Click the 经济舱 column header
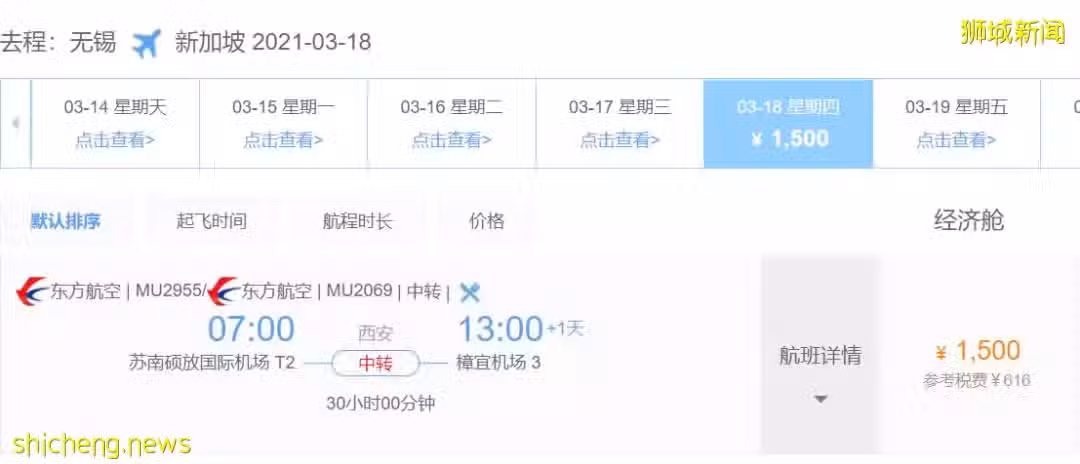 [968, 221]
